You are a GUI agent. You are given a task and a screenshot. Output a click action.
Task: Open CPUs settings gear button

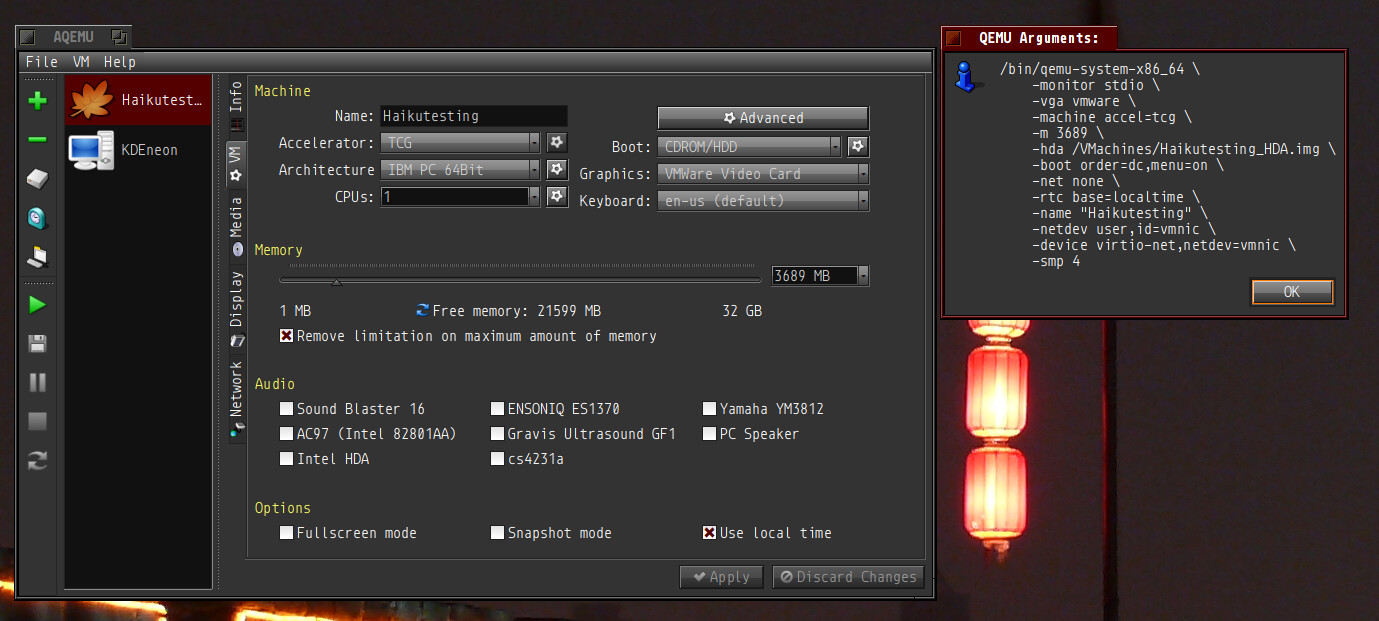tap(557, 196)
